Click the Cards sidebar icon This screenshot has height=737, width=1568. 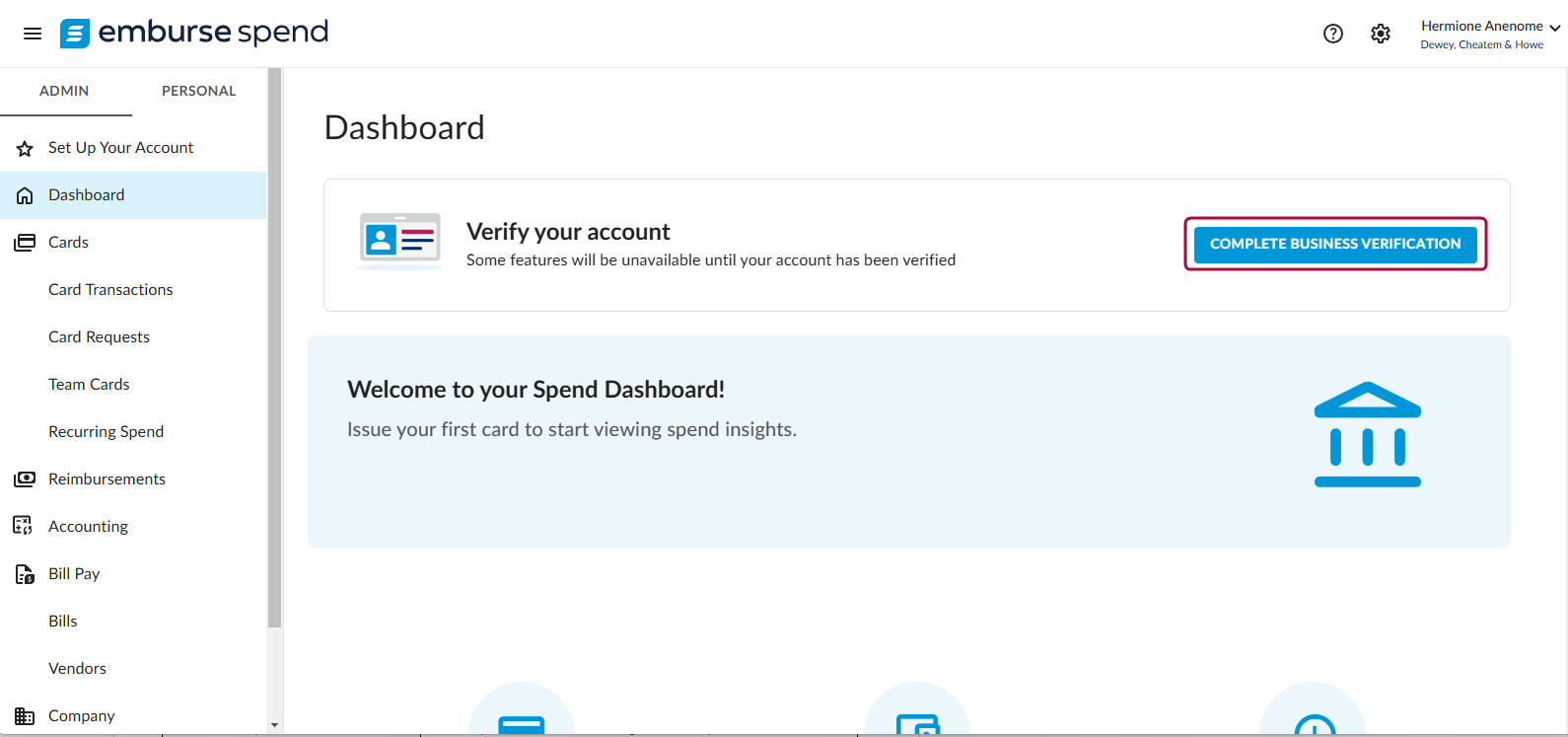(x=25, y=243)
